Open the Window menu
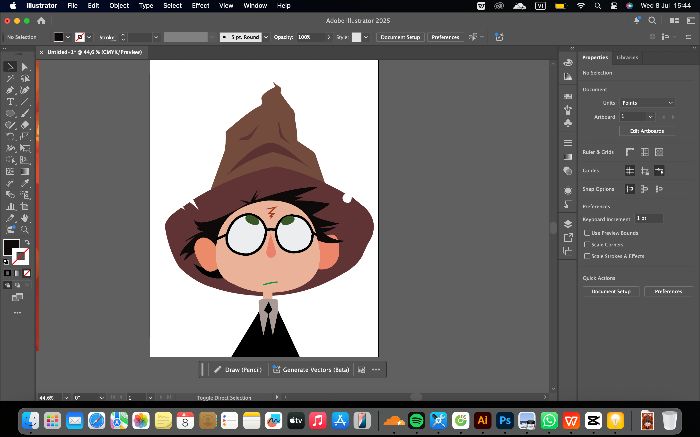This screenshot has height=437, width=700. click(x=255, y=6)
